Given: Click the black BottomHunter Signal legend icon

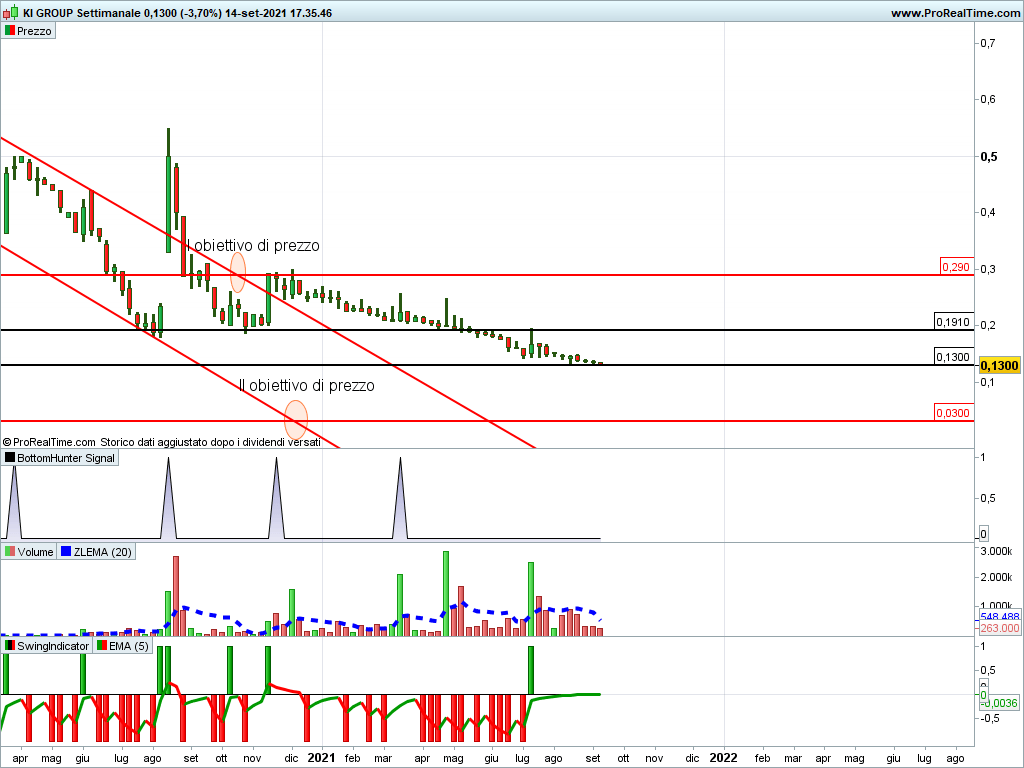Looking at the screenshot, I should [x=10, y=458].
